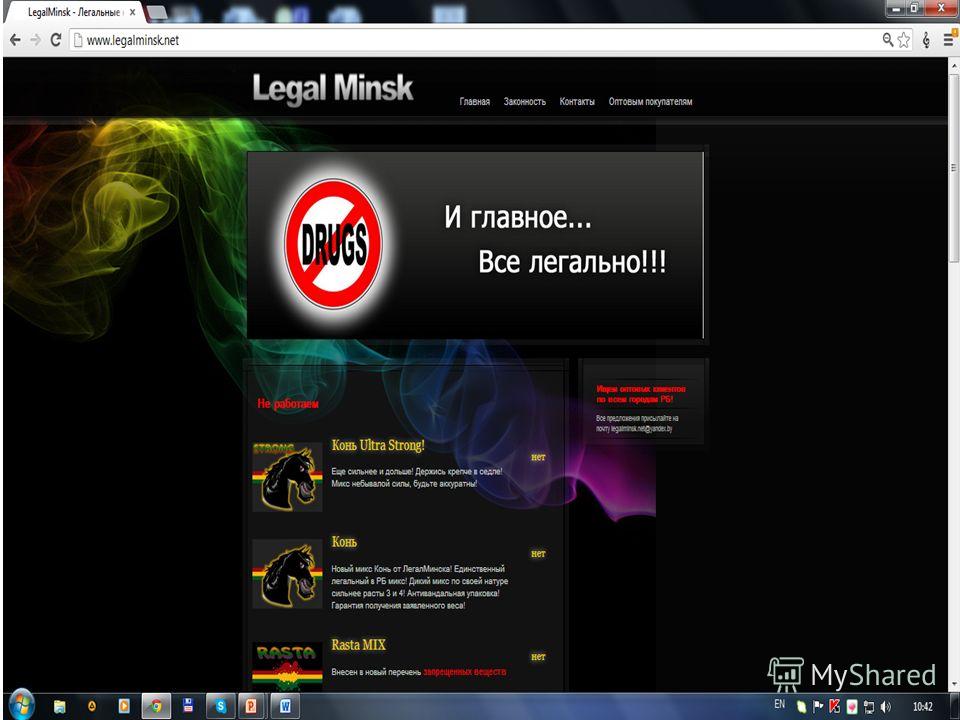Click the Конь product horse thumbnail
This screenshot has width=960, height=720.
[287, 574]
